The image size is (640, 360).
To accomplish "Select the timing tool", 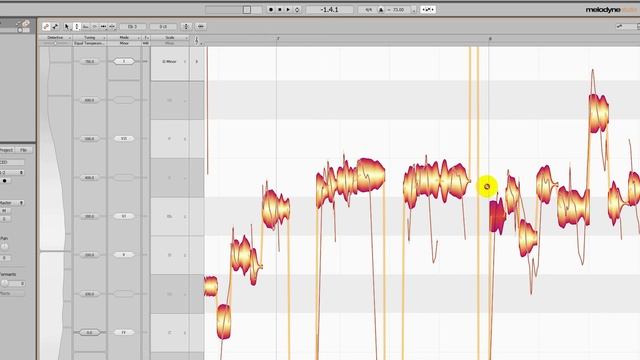I will 104,27.
